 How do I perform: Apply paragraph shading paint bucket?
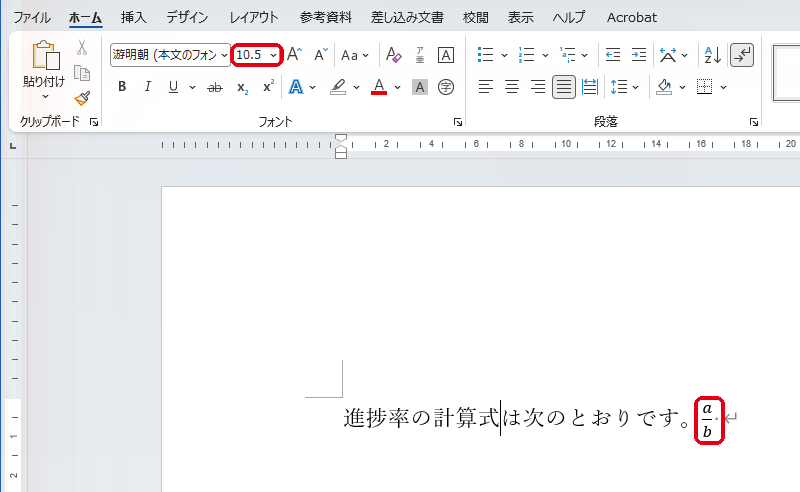pyautogui.click(x=664, y=87)
